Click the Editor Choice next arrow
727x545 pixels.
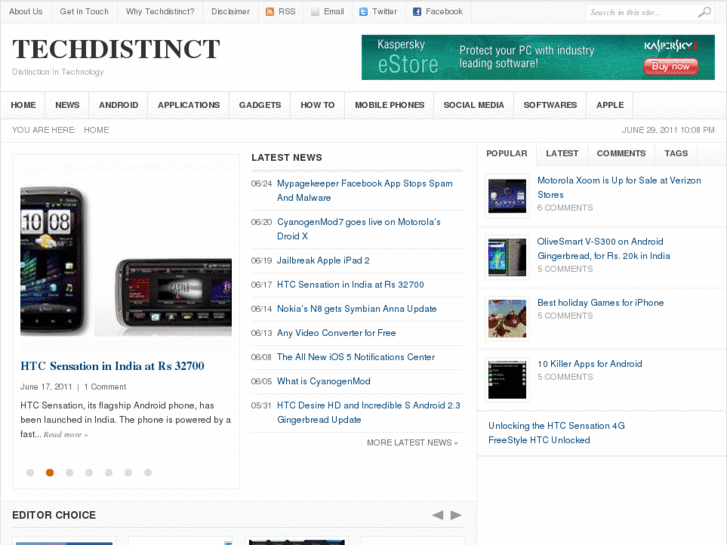(456, 515)
